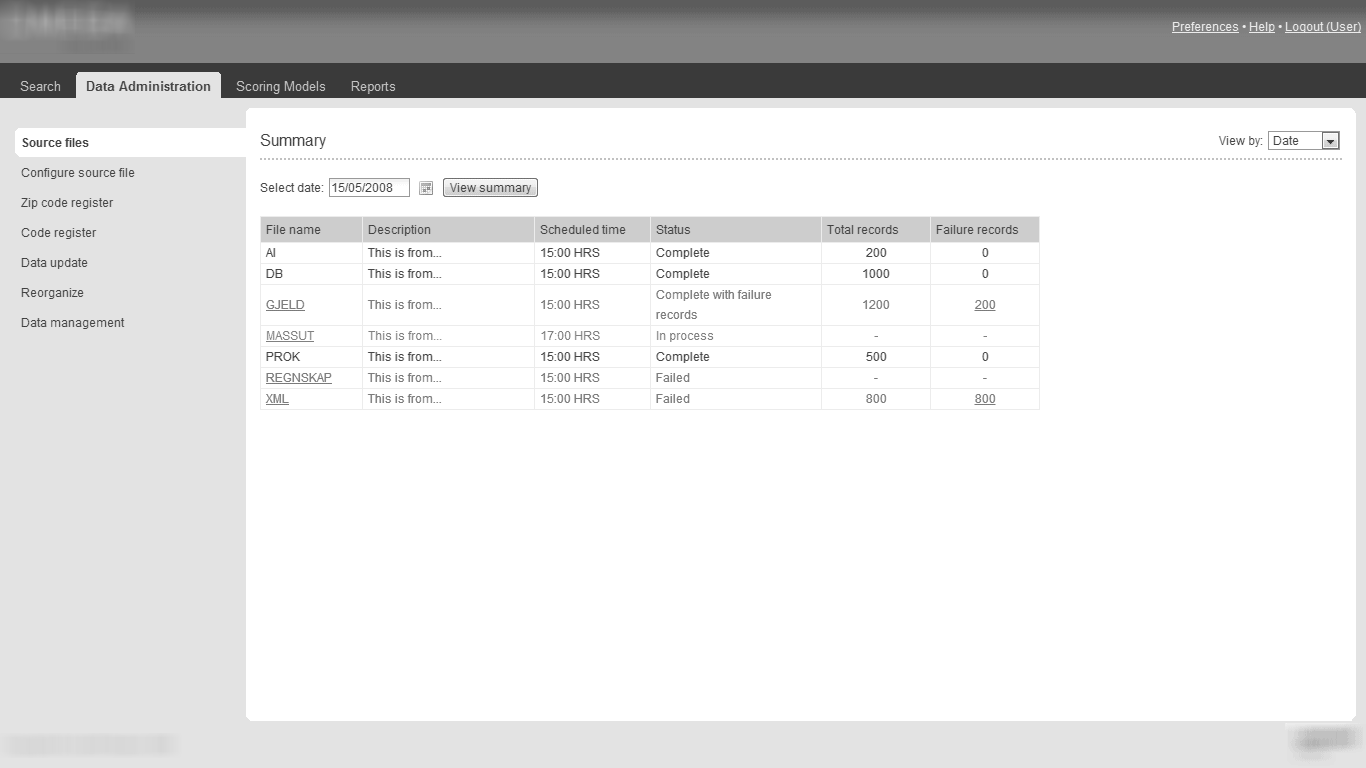Image resolution: width=1366 pixels, height=768 pixels.
Task: Click the View summary button
Action: 490,188
